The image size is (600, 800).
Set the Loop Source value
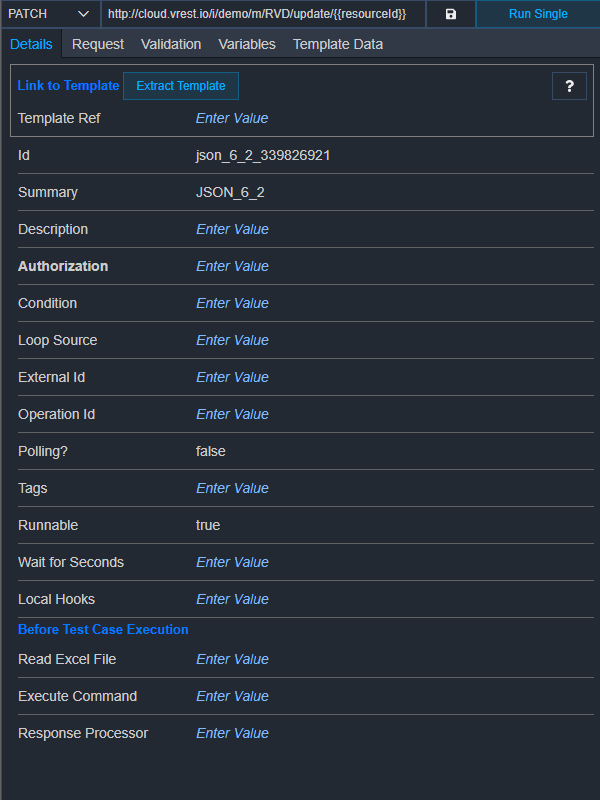point(232,340)
